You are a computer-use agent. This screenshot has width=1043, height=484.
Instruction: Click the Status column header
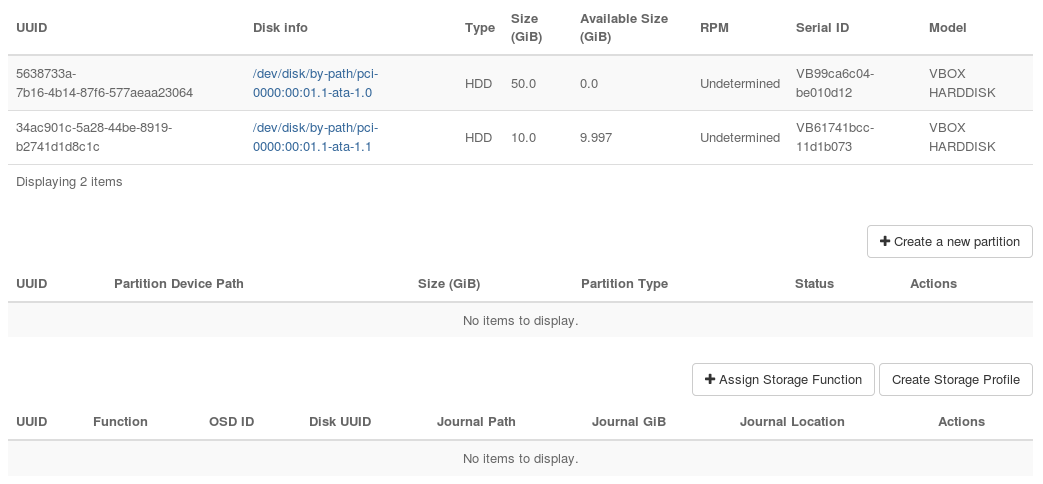814,284
